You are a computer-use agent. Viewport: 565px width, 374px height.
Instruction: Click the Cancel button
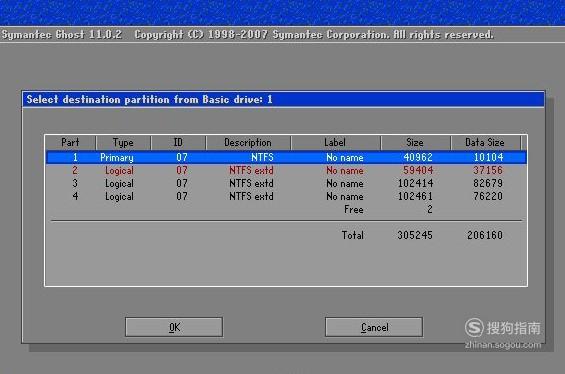point(374,327)
